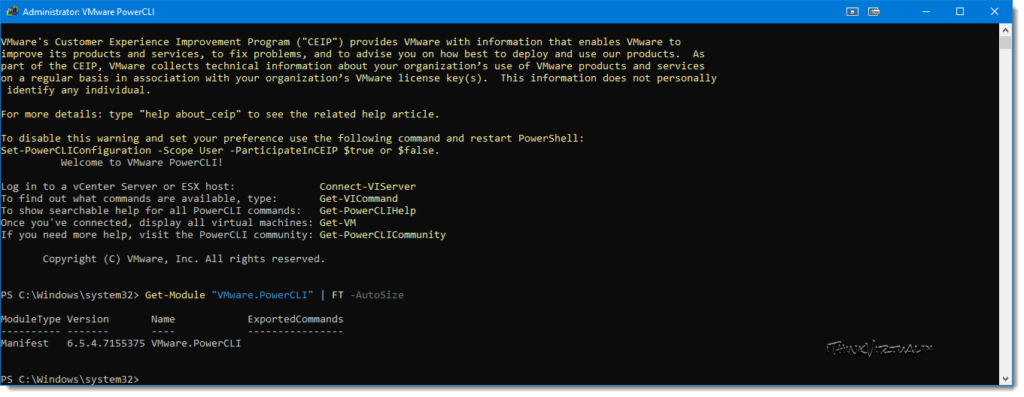This screenshot has width=1024, height=397.
Task: Open the PowerCLI window system menu icon
Action: pos(12,12)
